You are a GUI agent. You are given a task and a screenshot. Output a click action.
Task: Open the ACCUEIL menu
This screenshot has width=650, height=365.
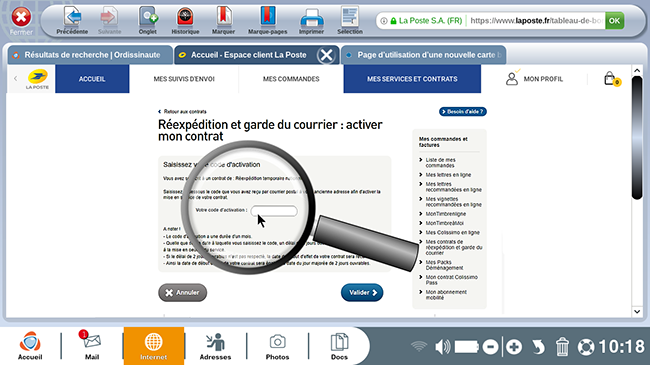point(92,79)
